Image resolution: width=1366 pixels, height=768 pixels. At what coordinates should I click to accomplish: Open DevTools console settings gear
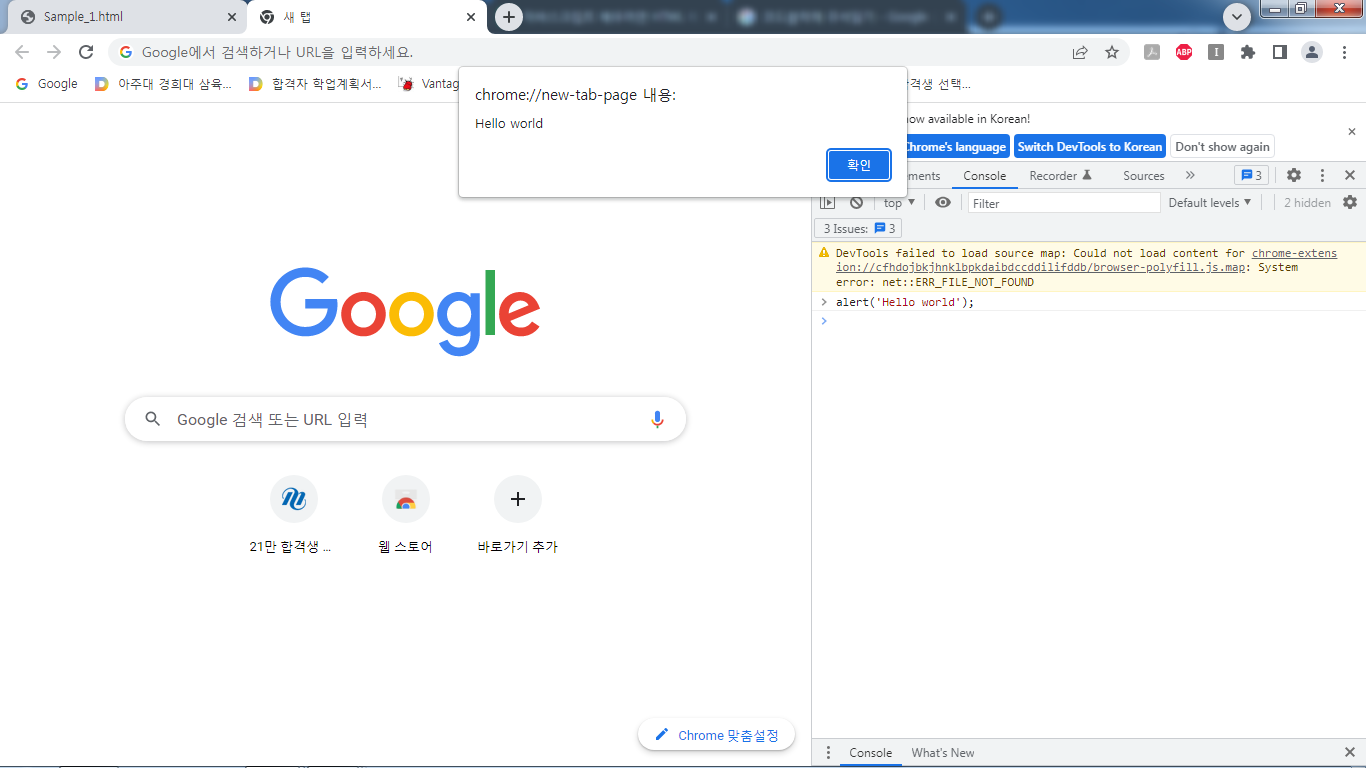1351,202
